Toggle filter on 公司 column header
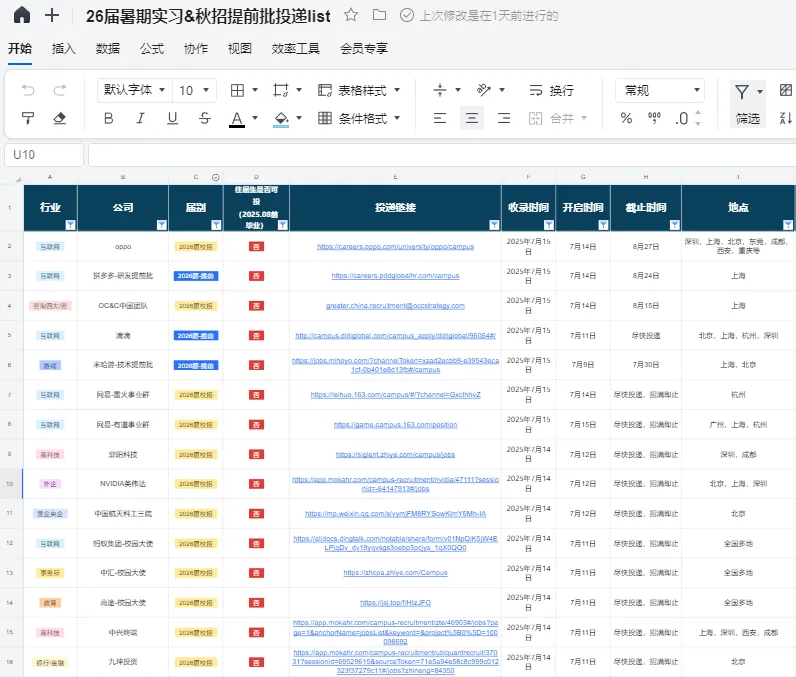The height and width of the screenshot is (677, 796). coord(161,225)
